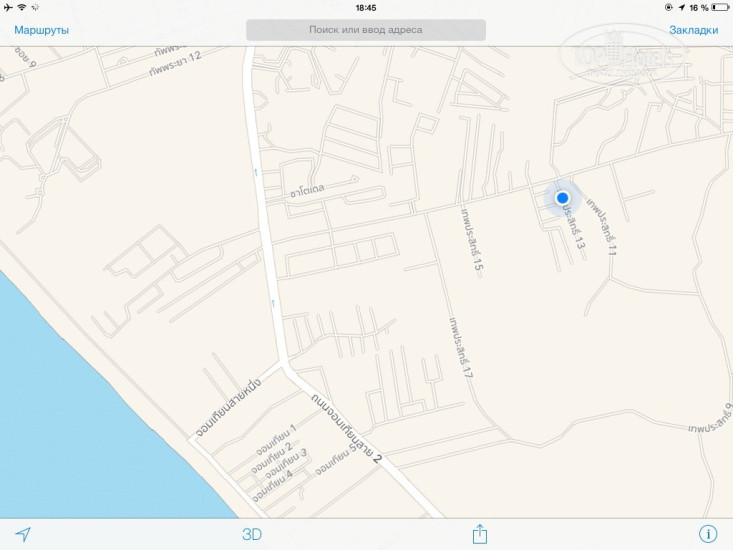
Task: Tap the current location arrow icon
Action: (23, 534)
